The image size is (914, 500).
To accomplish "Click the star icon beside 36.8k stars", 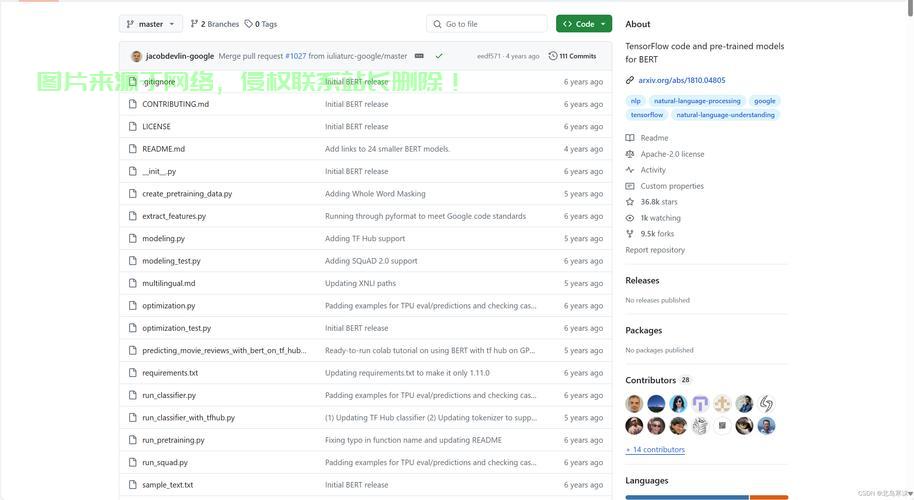I will [630, 202].
